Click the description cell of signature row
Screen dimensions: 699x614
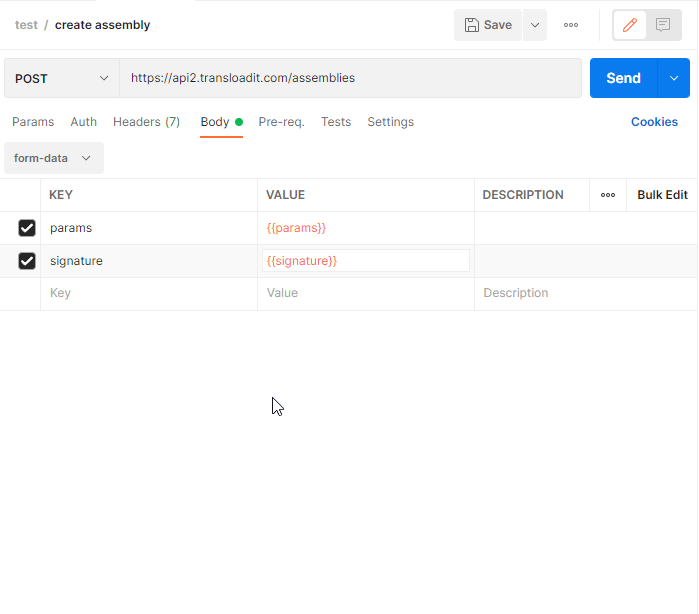click(x=586, y=261)
